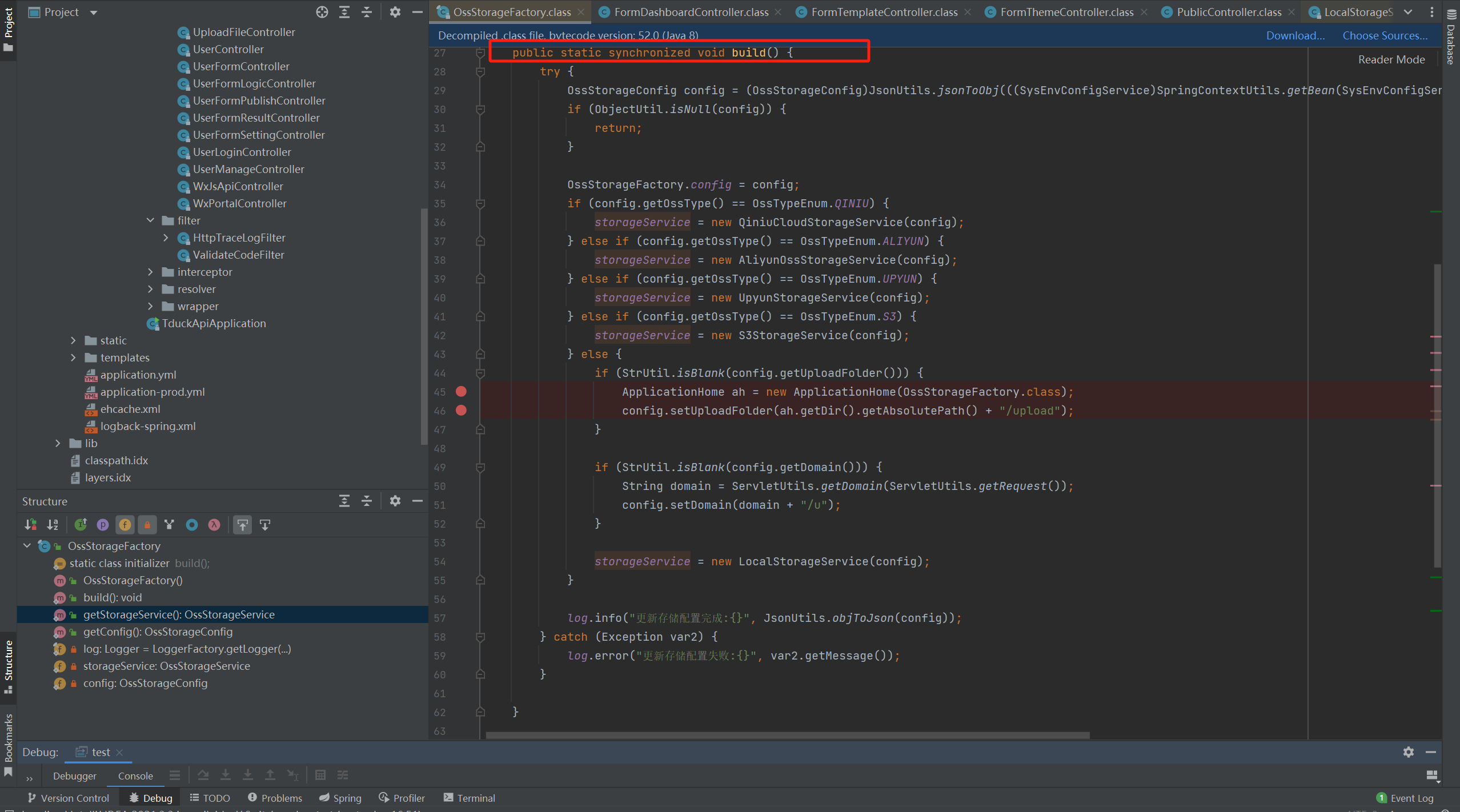Toggle Show Lambdas filter in Structure
The height and width of the screenshot is (812, 1460).
click(214, 525)
